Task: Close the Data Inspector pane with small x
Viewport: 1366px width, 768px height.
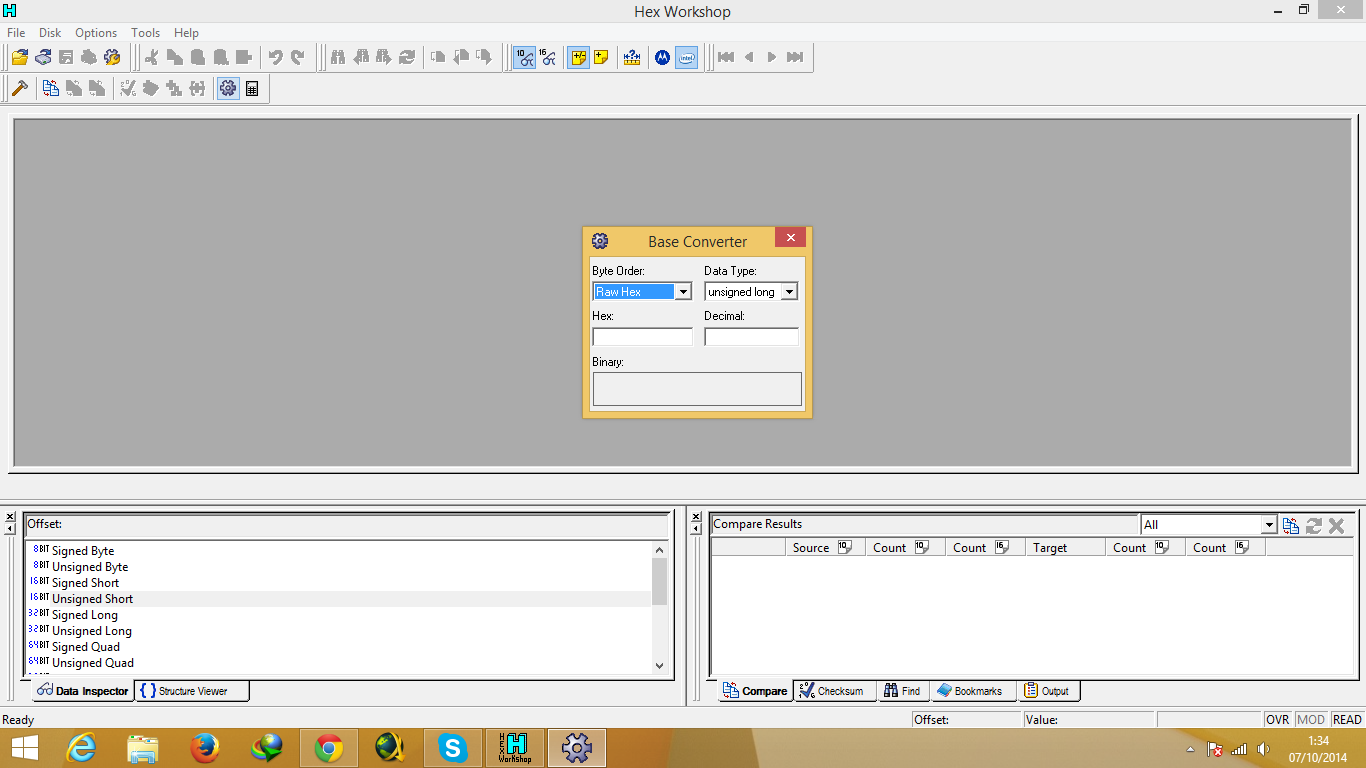Action: point(10,516)
